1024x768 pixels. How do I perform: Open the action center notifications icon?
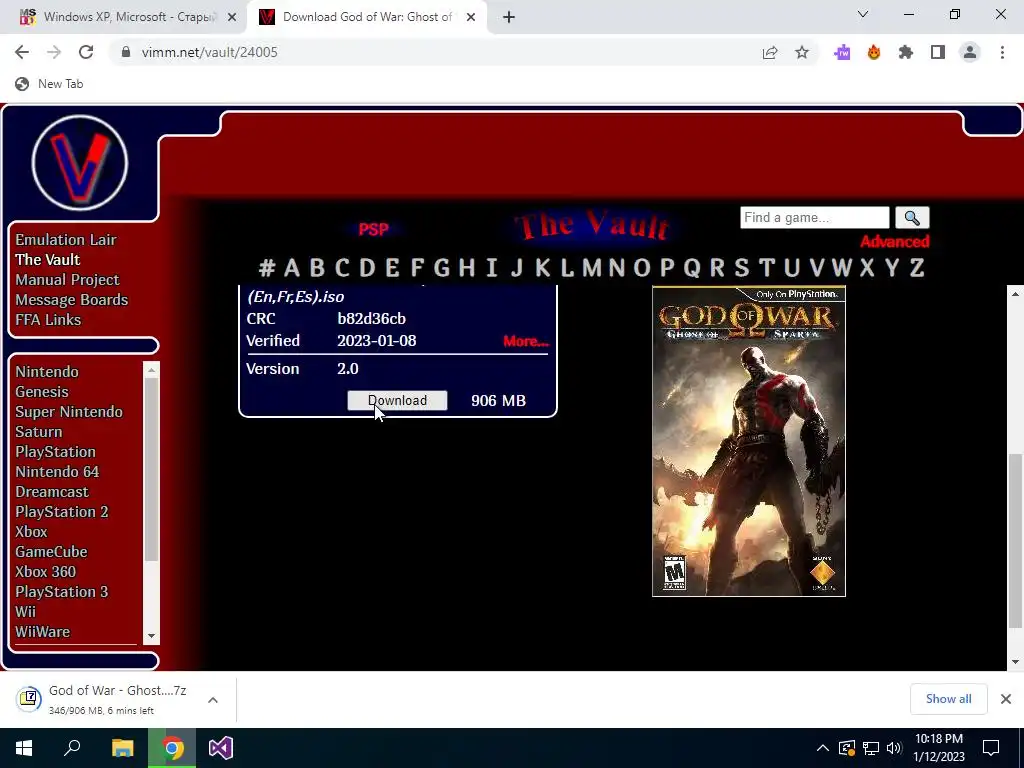click(991, 748)
